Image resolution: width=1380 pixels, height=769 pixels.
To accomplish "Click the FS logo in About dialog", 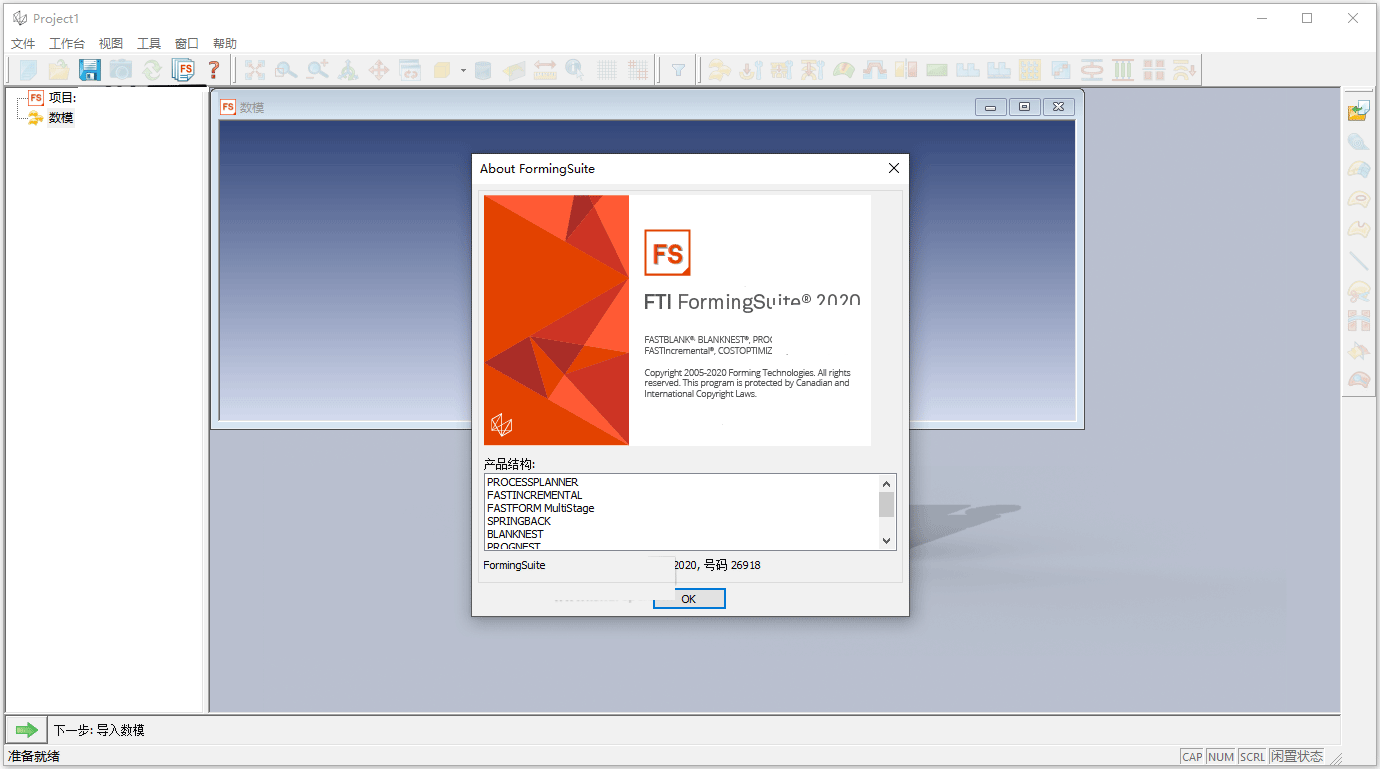I will coord(667,252).
